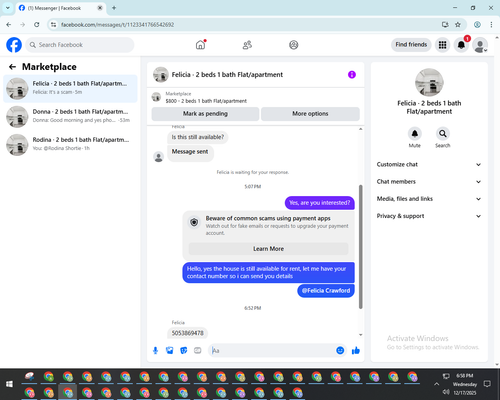The width and height of the screenshot is (500, 400).
Task: Click Learn More in scam warning
Action: coord(268,249)
